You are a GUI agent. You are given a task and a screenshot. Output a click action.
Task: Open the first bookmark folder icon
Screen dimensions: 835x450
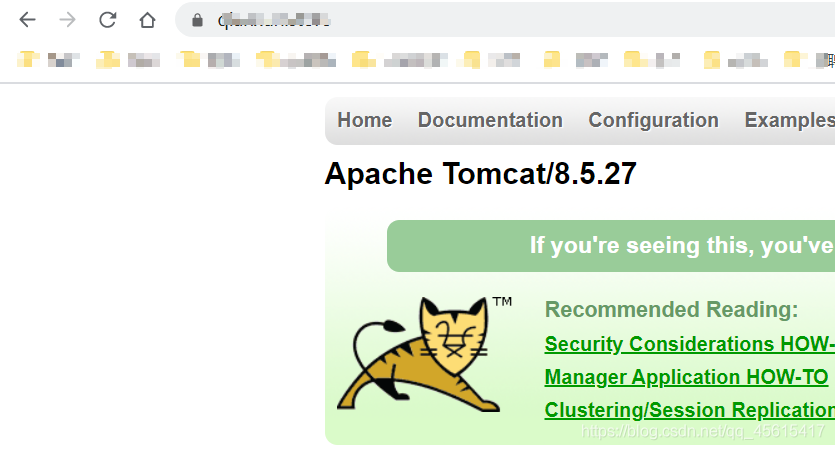tap(28, 59)
